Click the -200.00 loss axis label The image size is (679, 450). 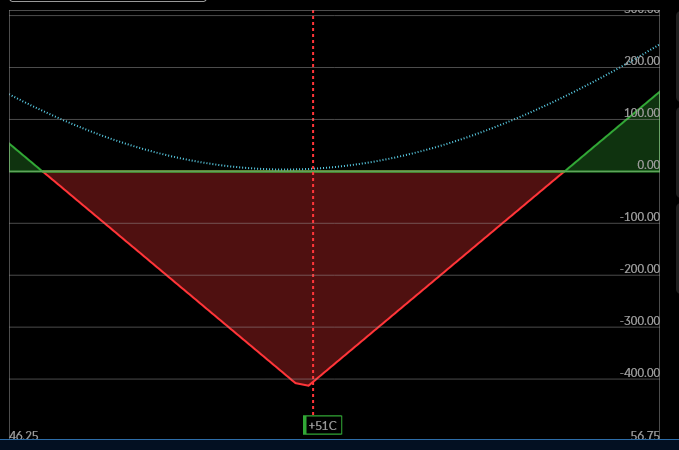[x=640, y=269]
